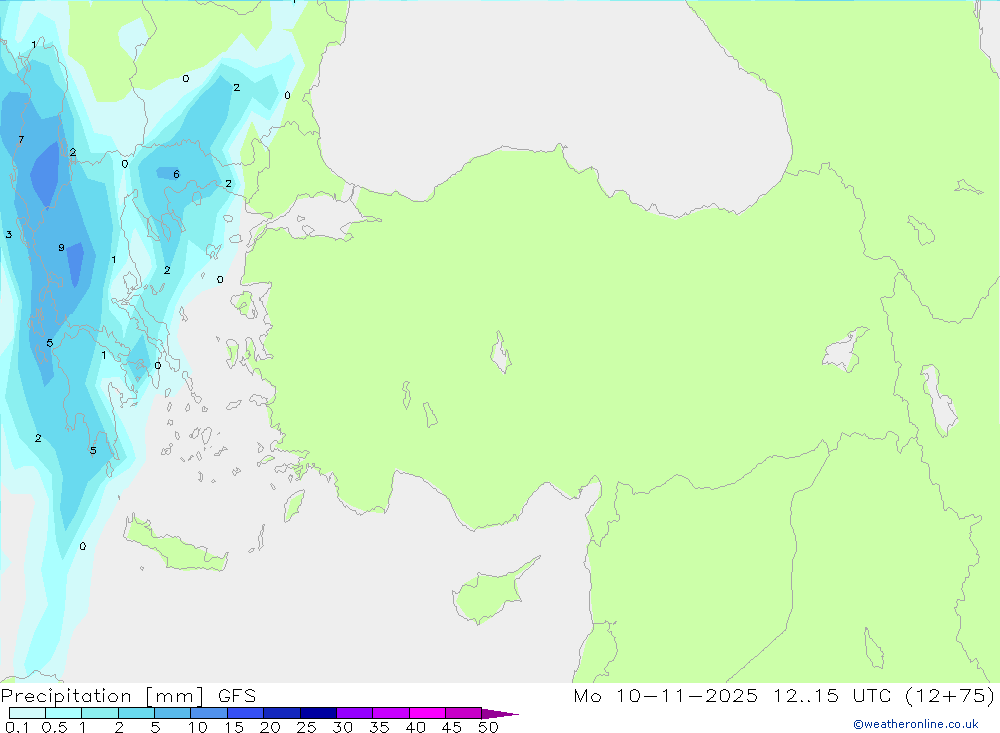
Task: Click the purple arrow past legend value 50
Action: point(499,713)
